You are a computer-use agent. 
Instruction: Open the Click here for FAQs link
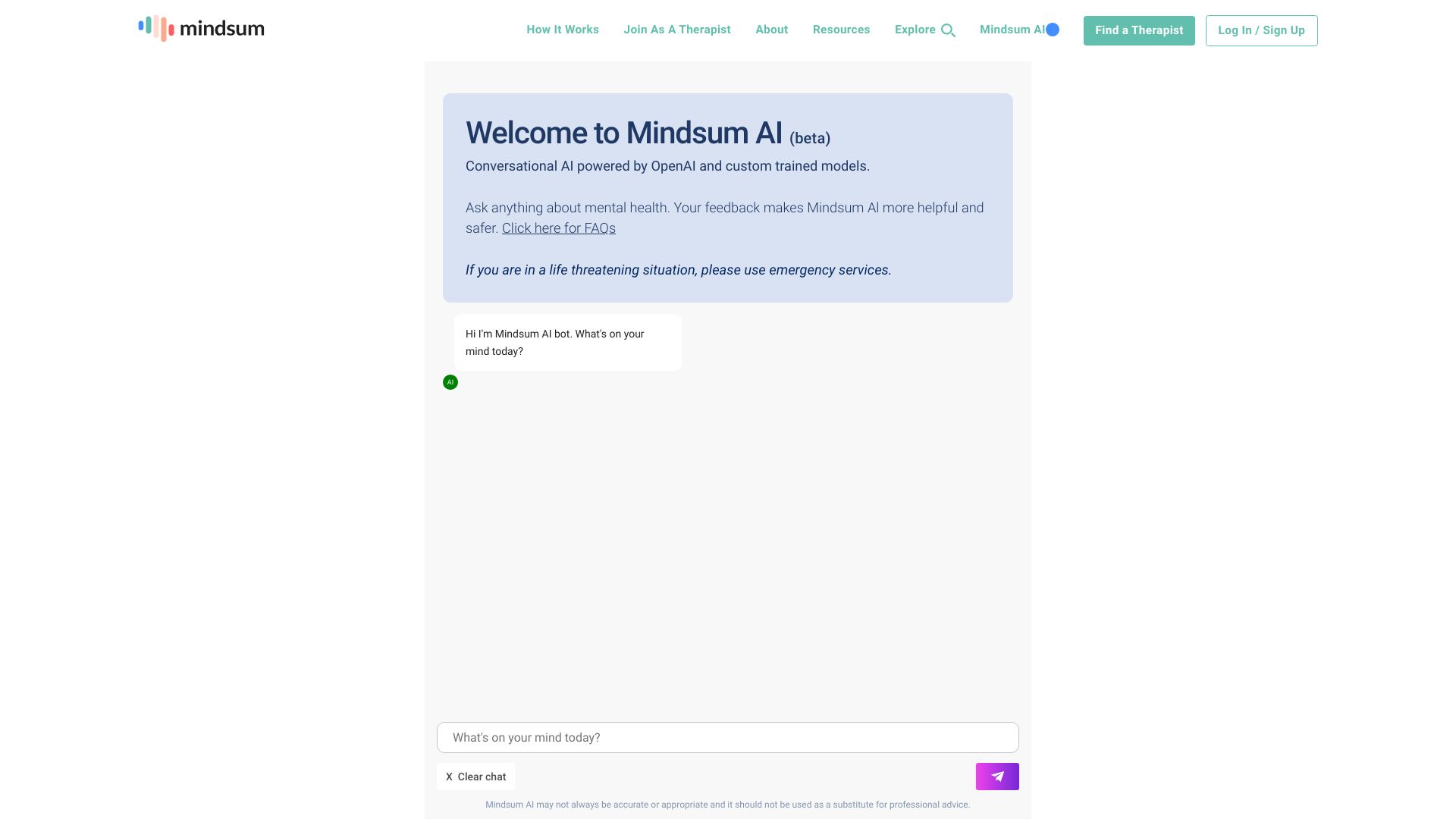(x=559, y=228)
